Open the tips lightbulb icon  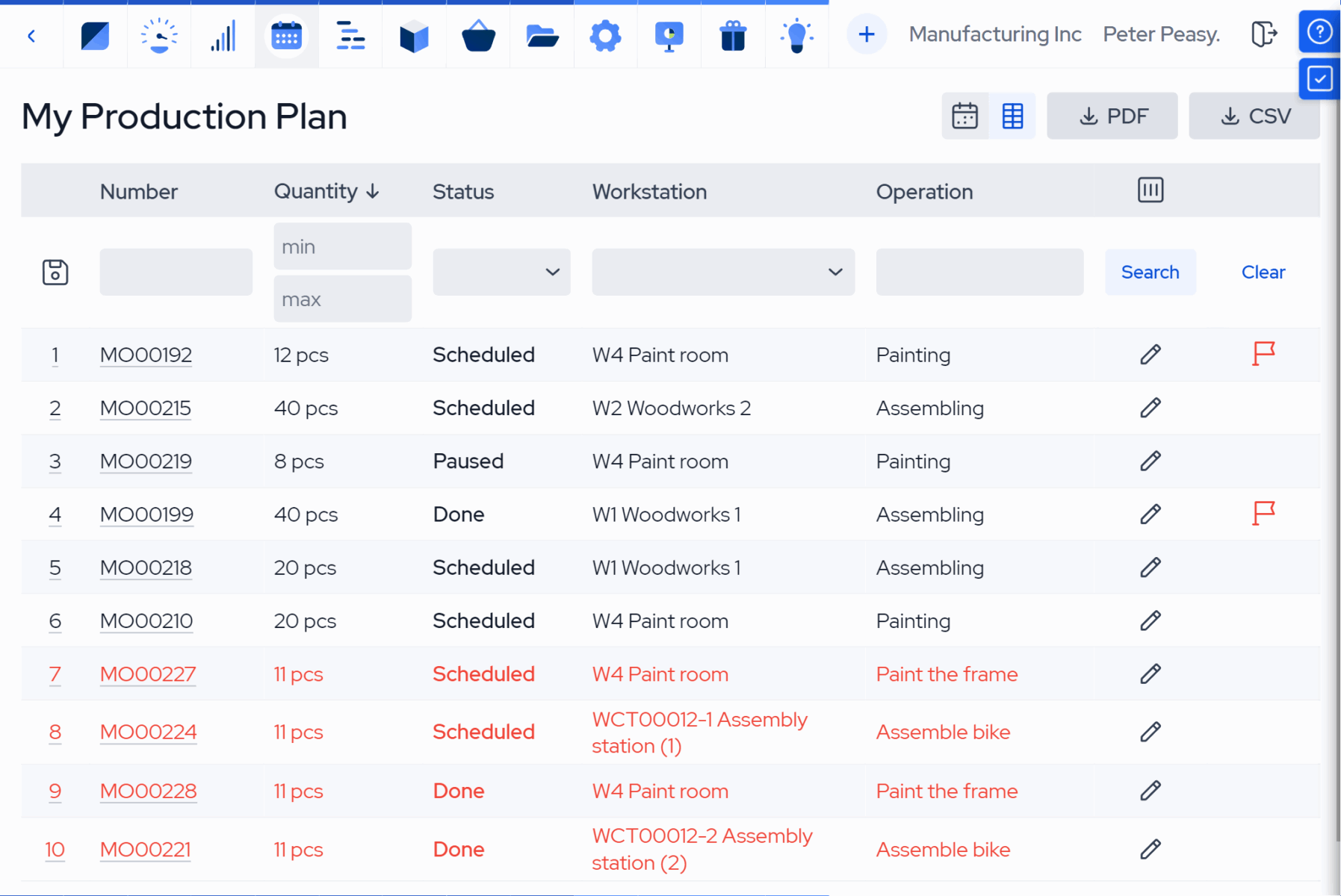(x=796, y=34)
